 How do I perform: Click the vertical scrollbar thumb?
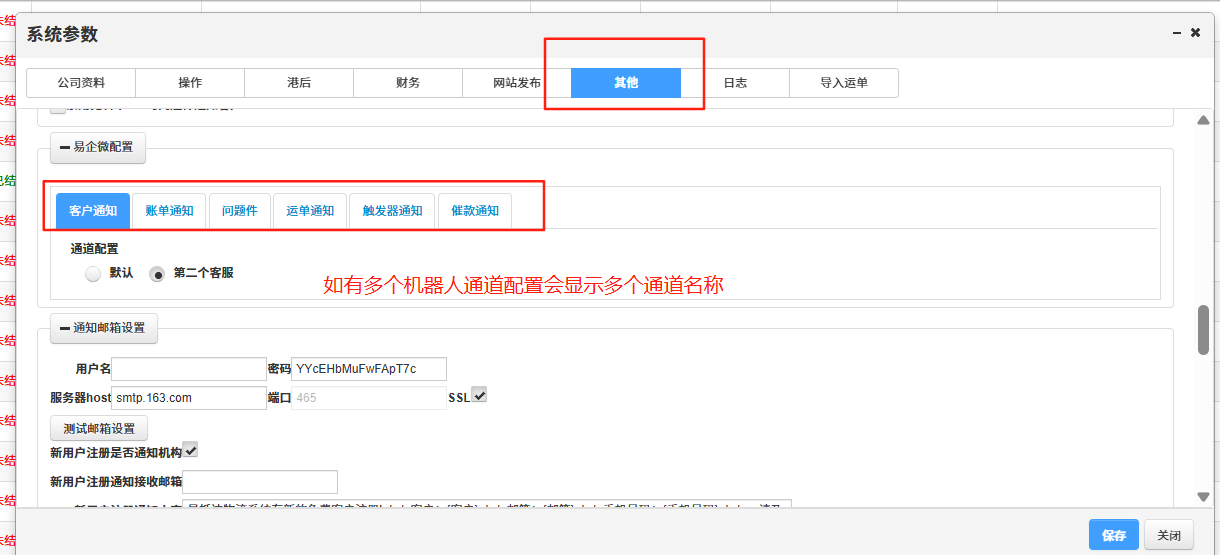1204,329
